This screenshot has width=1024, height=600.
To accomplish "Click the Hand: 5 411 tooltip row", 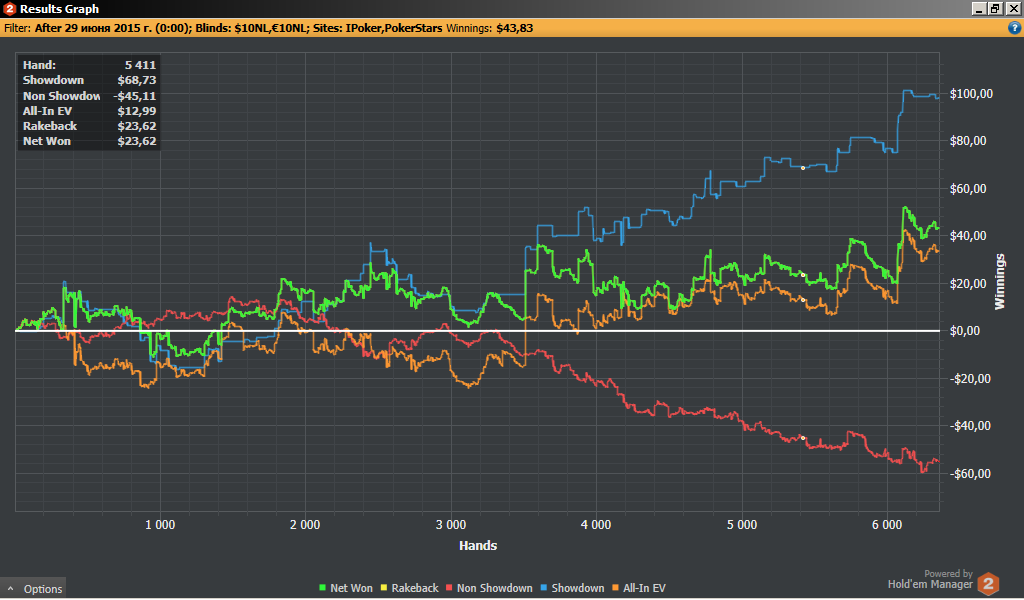I will point(89,65).
